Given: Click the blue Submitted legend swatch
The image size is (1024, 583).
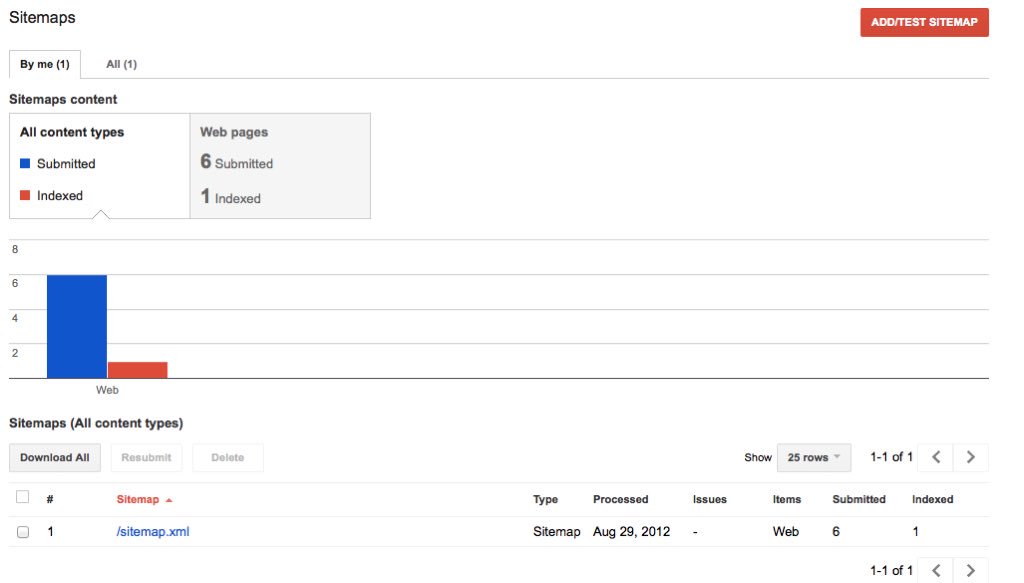Looking at the screenshot, I should (x=25, y=163).
